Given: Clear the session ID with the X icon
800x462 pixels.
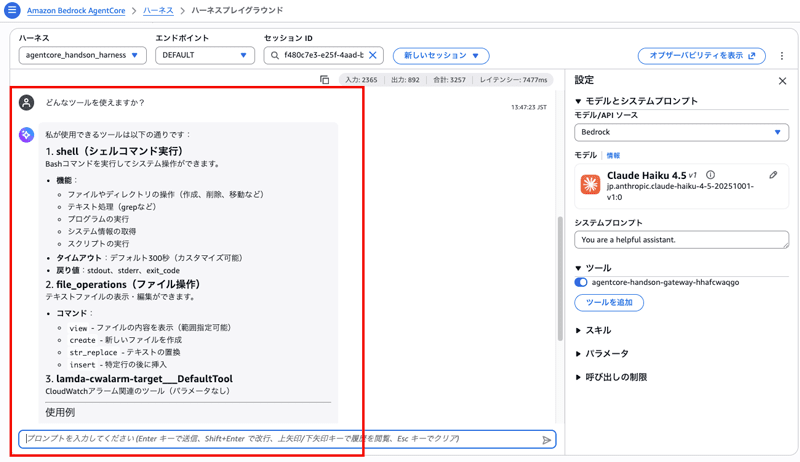Looking at the screenshot, I should 373,55.
